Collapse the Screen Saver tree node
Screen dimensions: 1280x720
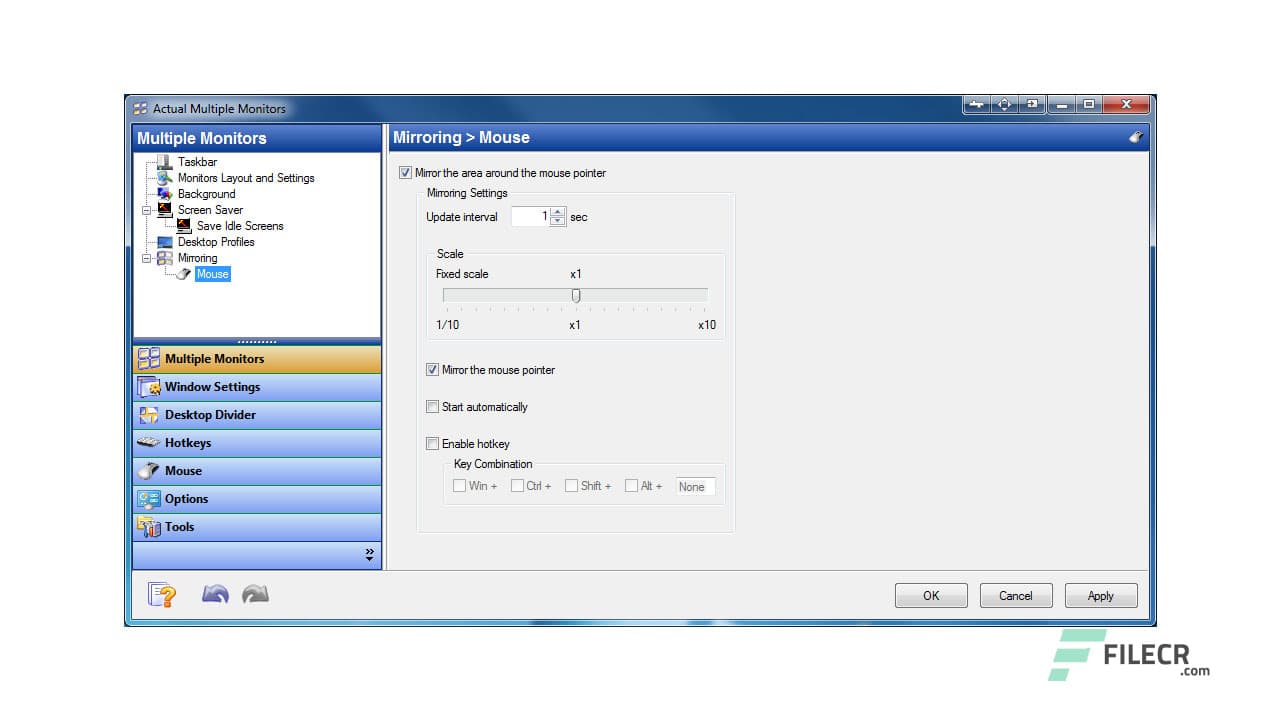(x=147, y=210)
